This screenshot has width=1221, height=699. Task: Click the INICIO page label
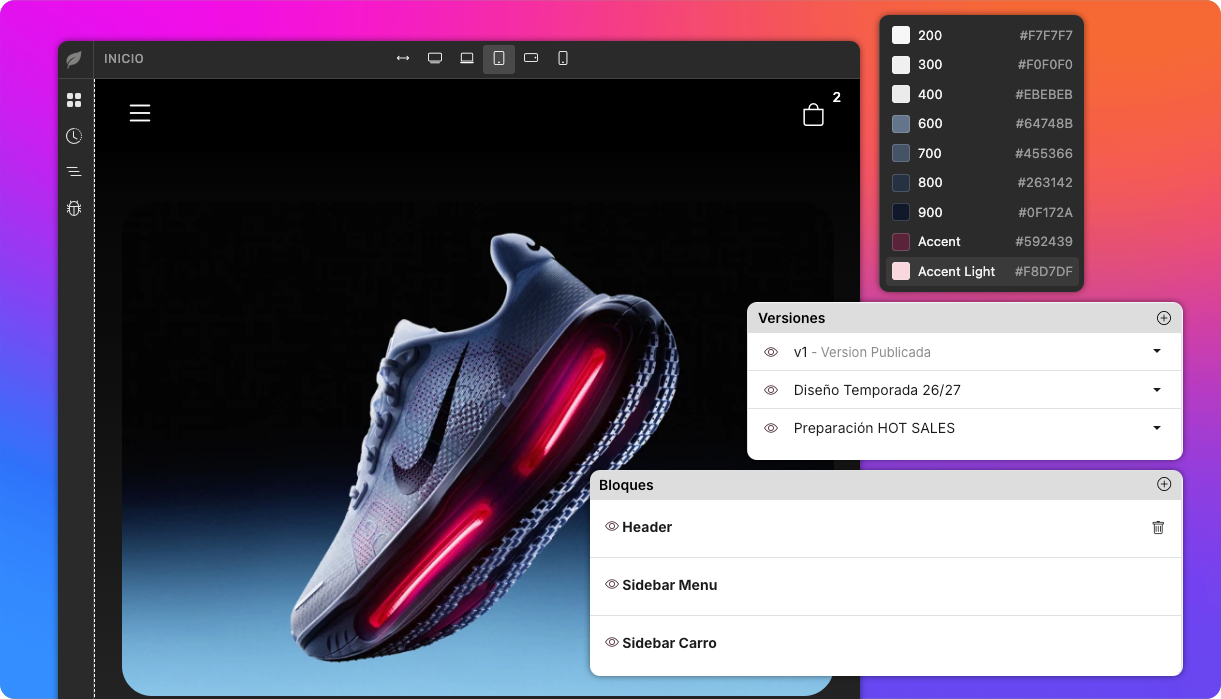124,59
